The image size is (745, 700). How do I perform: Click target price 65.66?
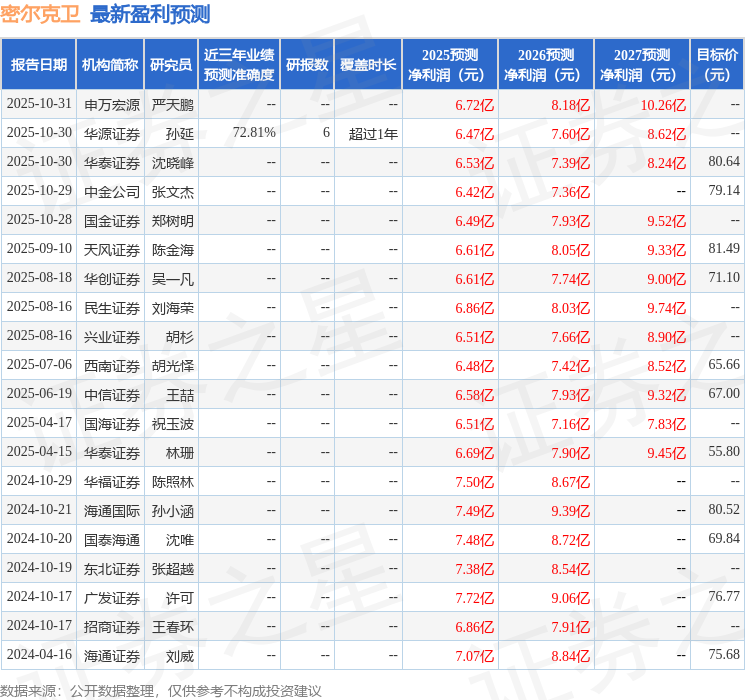pos(724,364)
